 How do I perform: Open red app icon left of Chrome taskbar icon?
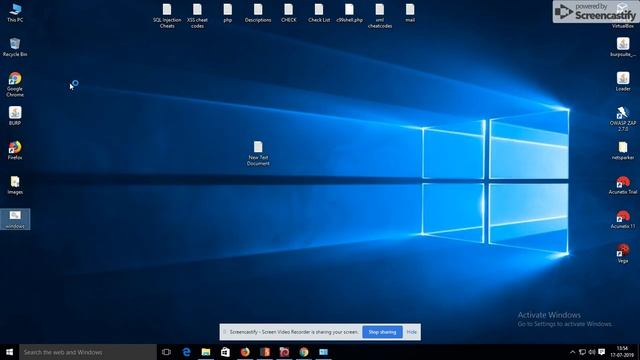pos(284,352)
